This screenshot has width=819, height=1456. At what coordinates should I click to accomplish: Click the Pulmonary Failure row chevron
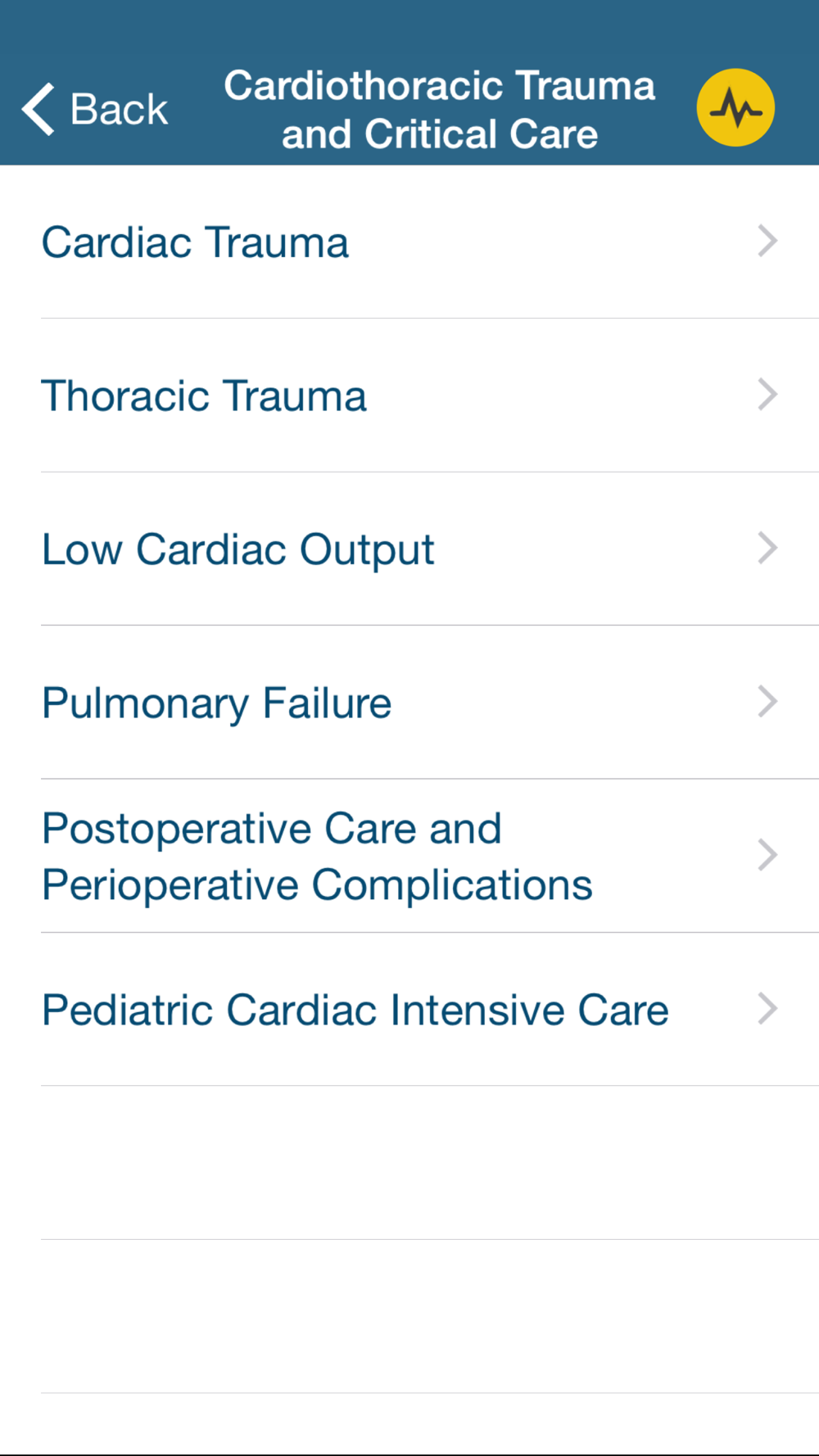[x=767, y=702]
